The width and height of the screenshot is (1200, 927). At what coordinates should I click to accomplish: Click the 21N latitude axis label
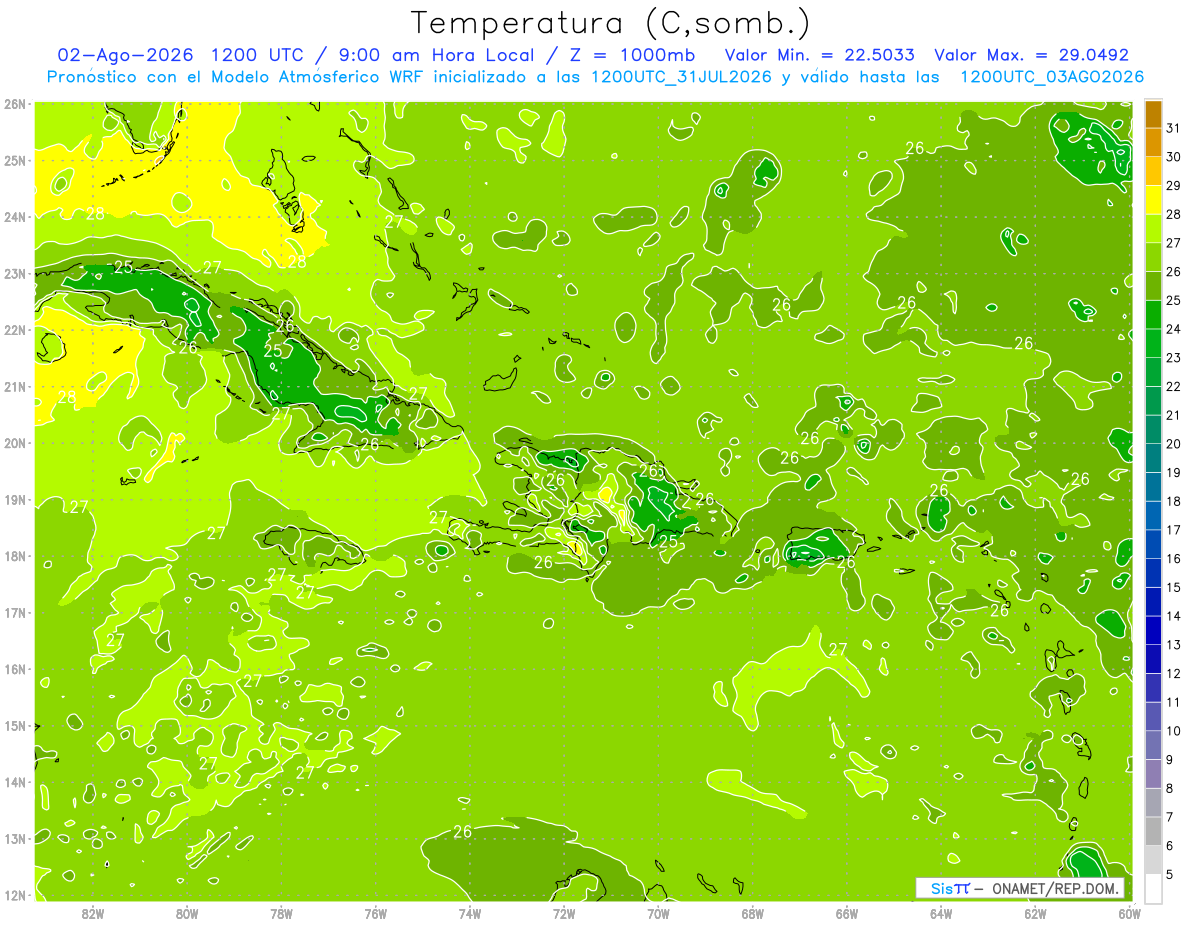click(x=15, y=387)
